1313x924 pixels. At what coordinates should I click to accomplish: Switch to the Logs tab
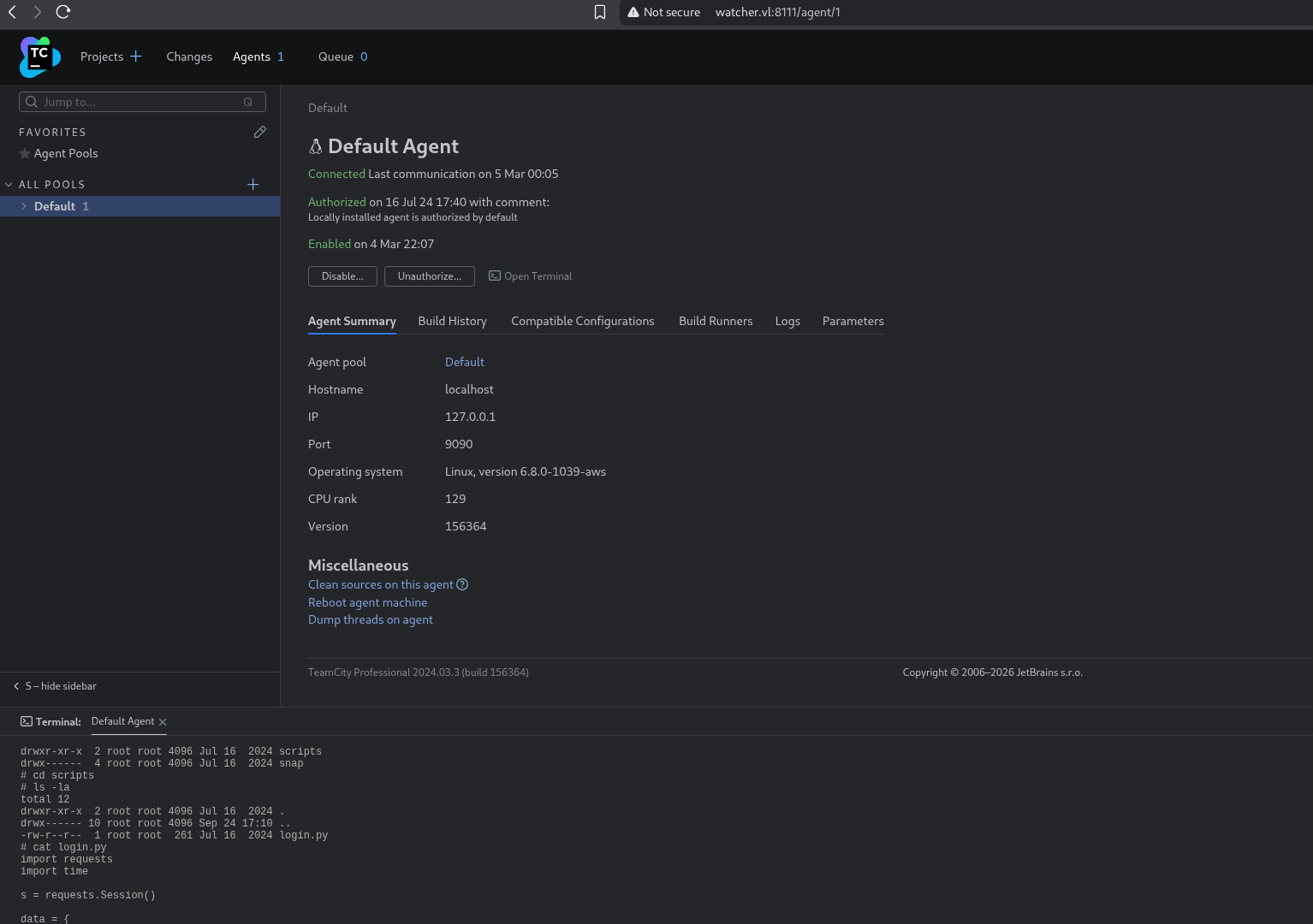click(787, 321)
